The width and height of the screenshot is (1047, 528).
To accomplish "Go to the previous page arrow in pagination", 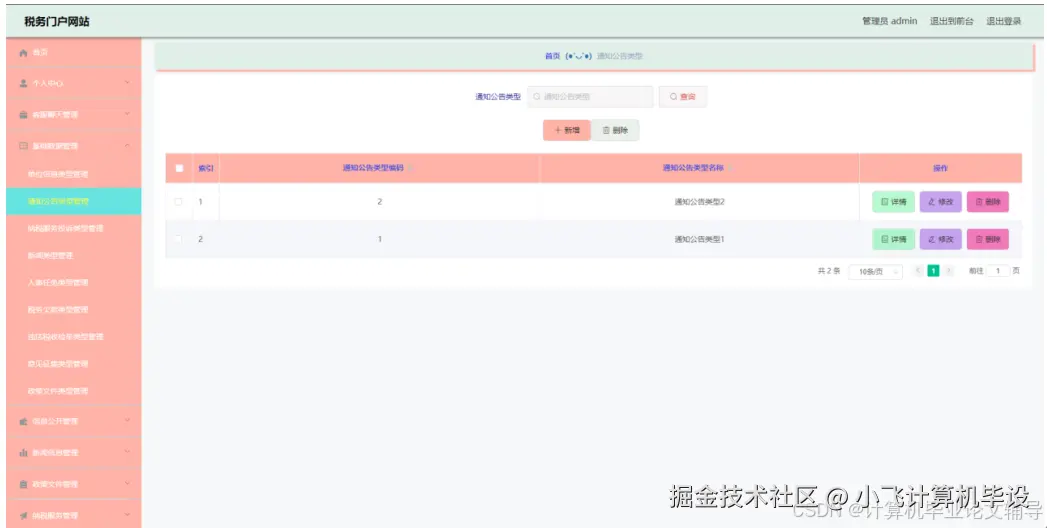I will pyautogui.click(x=918, y=271).
